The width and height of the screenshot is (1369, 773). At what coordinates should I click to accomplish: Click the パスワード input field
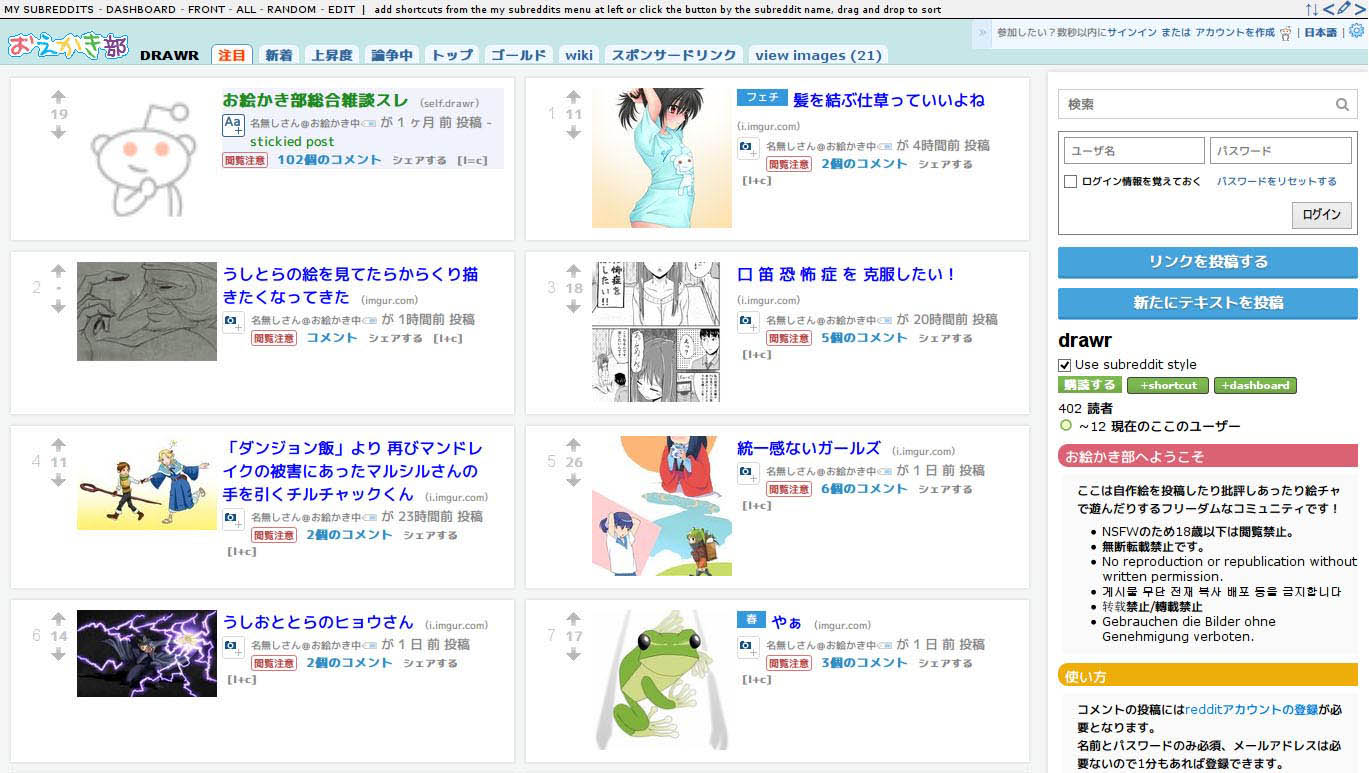[1280, 151]
